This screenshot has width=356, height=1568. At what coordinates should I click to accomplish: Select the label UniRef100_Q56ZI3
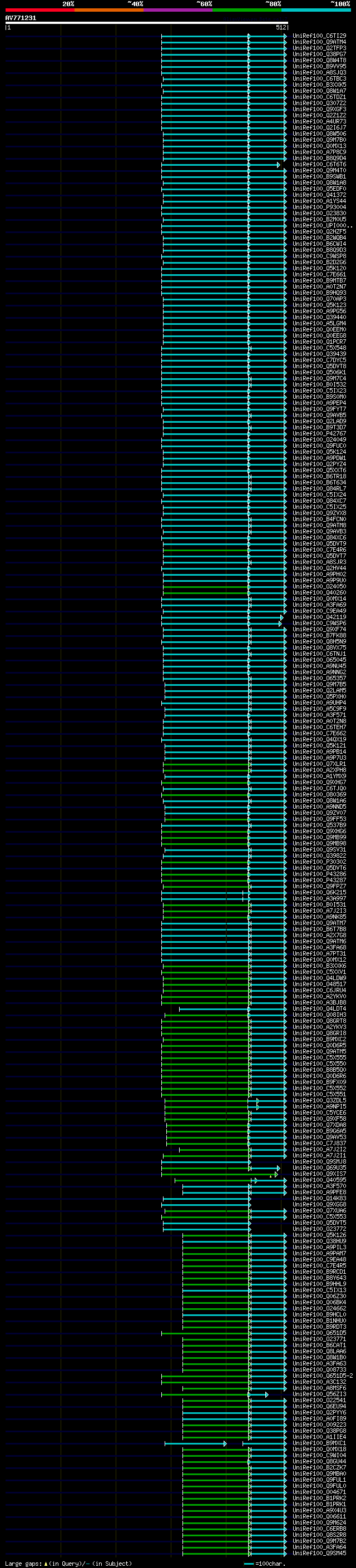point(319,1394)
